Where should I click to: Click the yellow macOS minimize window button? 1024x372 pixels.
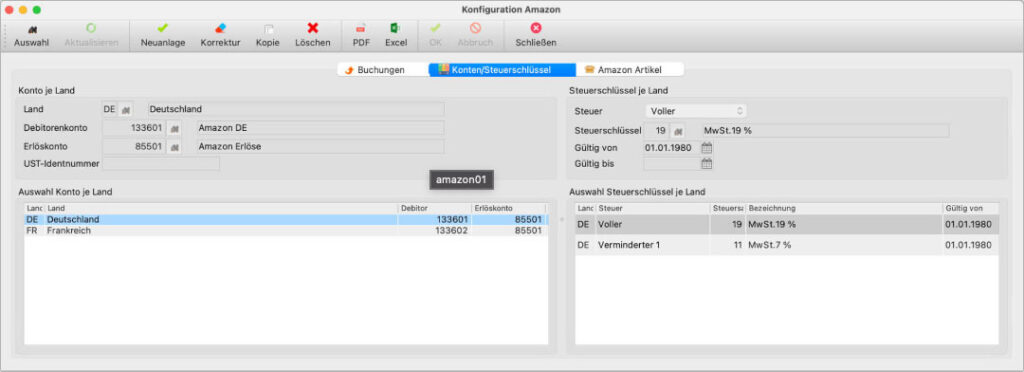[23, 10]
